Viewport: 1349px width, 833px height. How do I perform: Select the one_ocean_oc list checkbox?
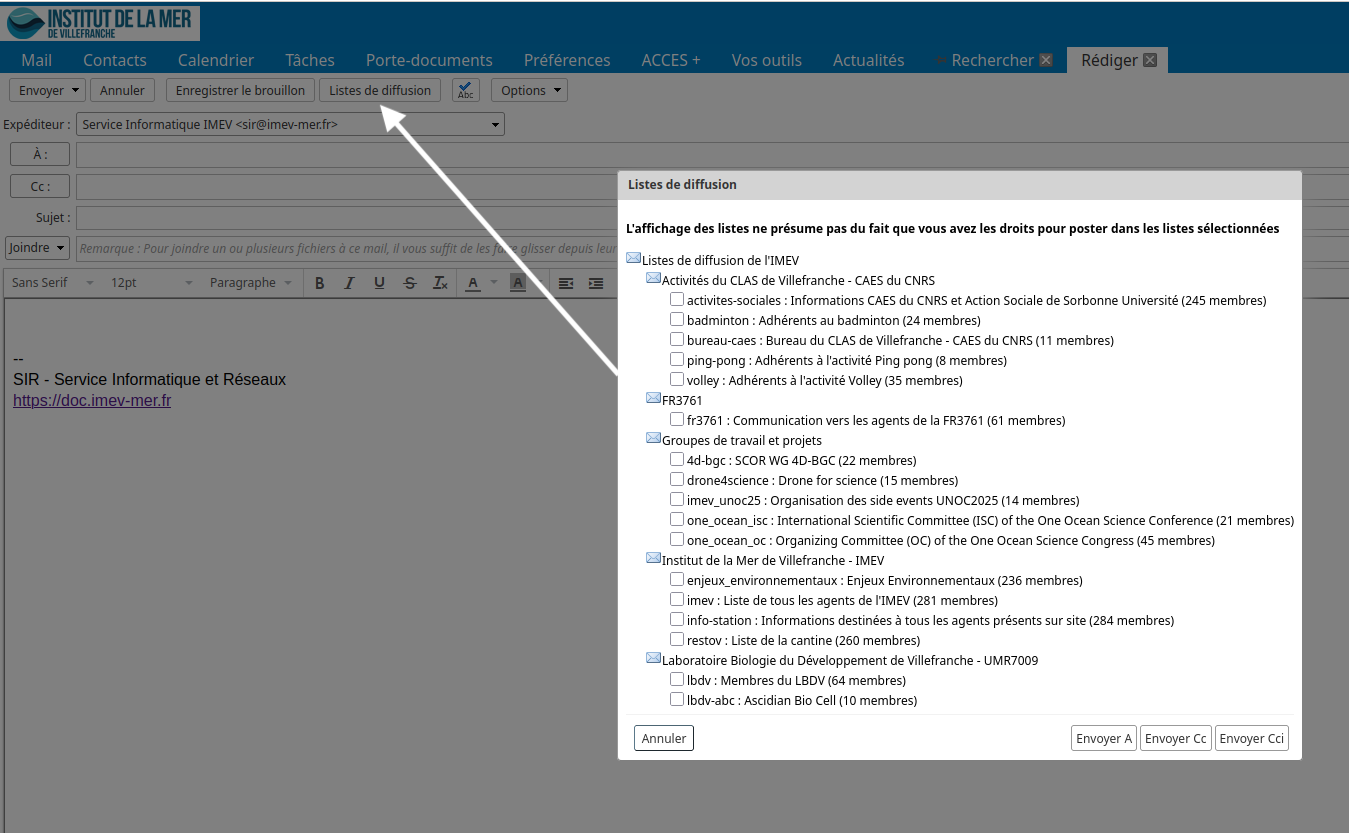point(677,539)
